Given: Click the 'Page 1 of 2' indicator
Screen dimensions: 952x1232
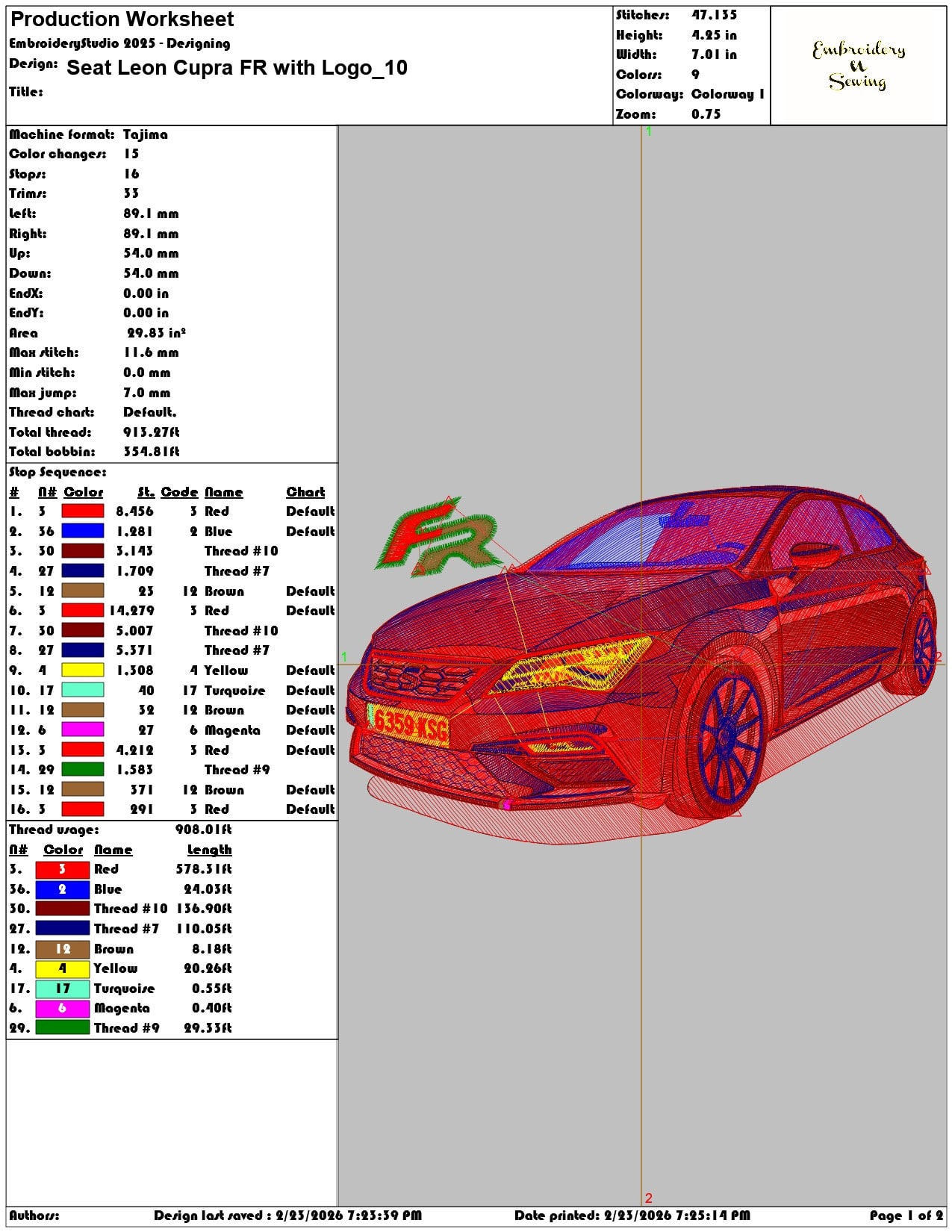Looking at the screenshot, I should tap(906, 1216).
